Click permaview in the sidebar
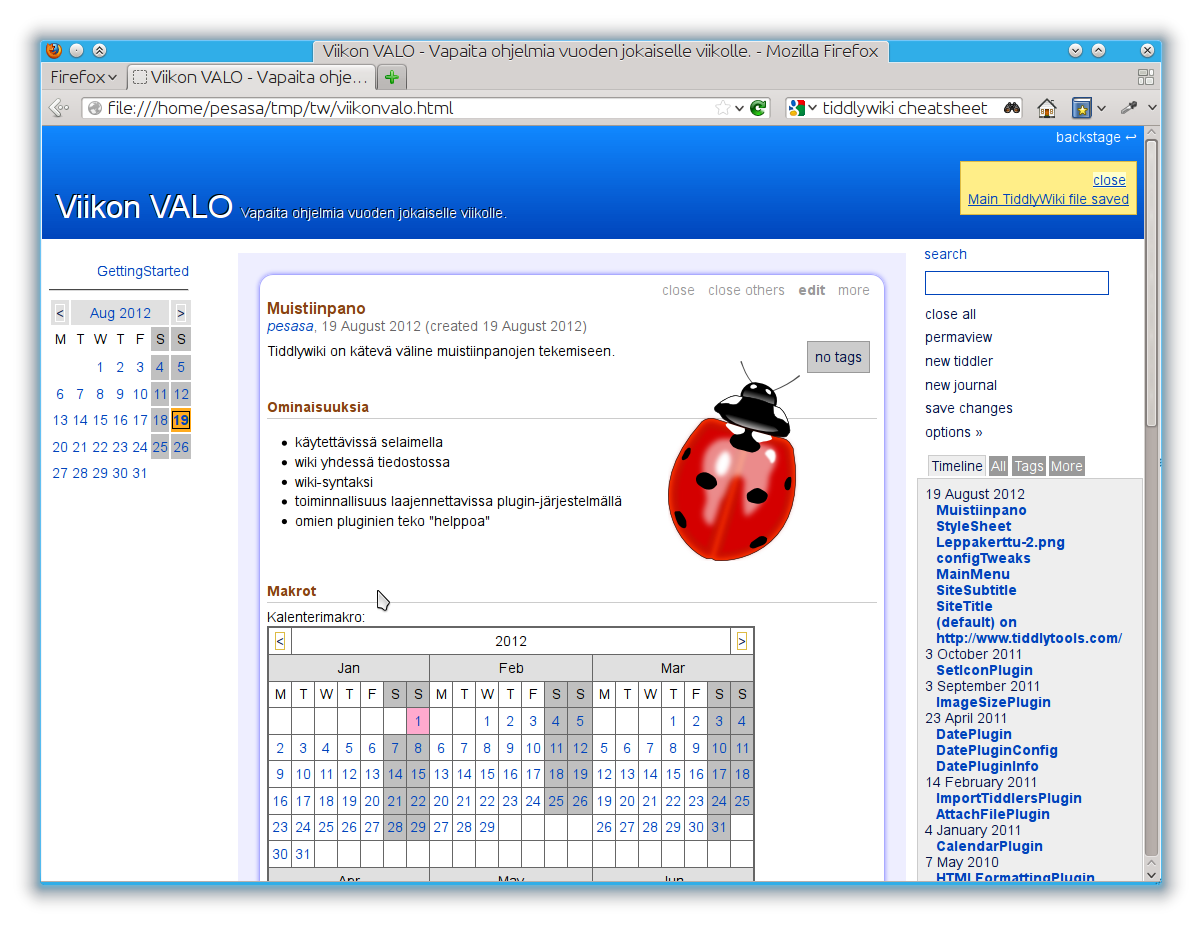This screenshot has width=1202, height=925. pyautogui.click(x=958, y=337)
